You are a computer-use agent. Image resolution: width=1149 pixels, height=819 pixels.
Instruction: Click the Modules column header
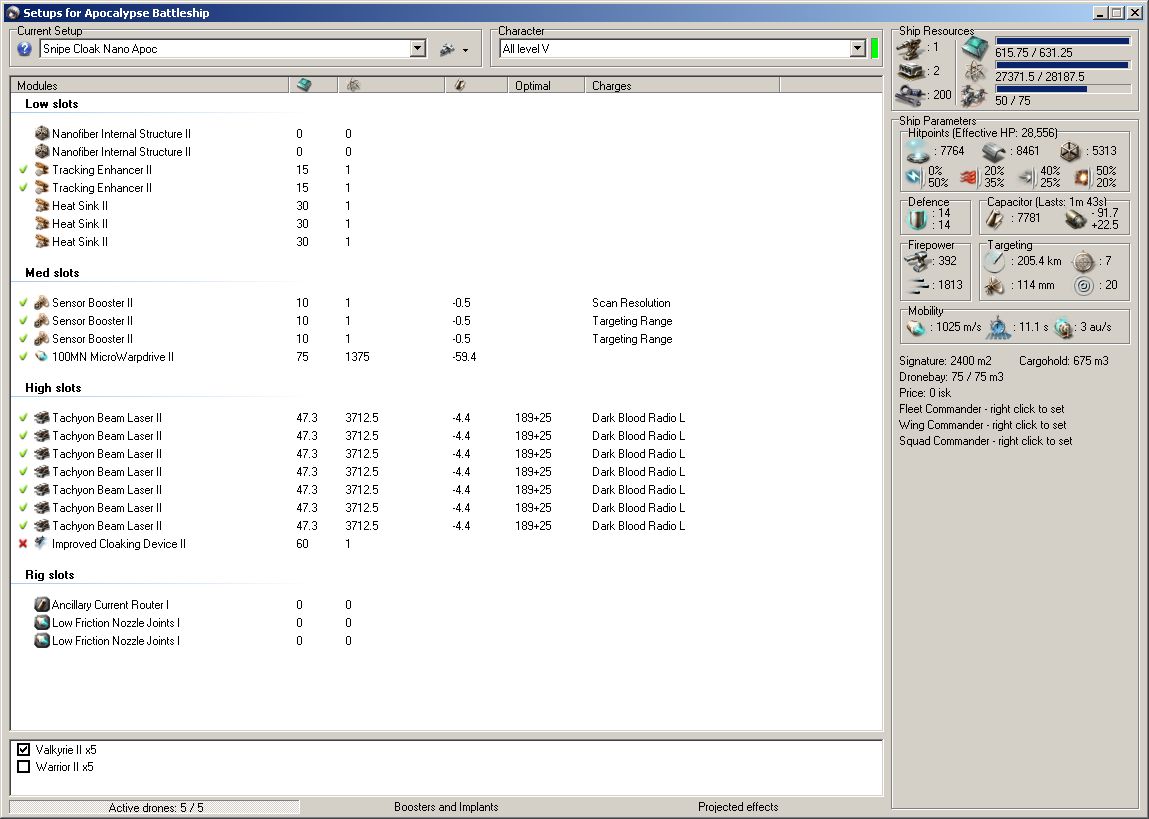[x=149, y=86]
